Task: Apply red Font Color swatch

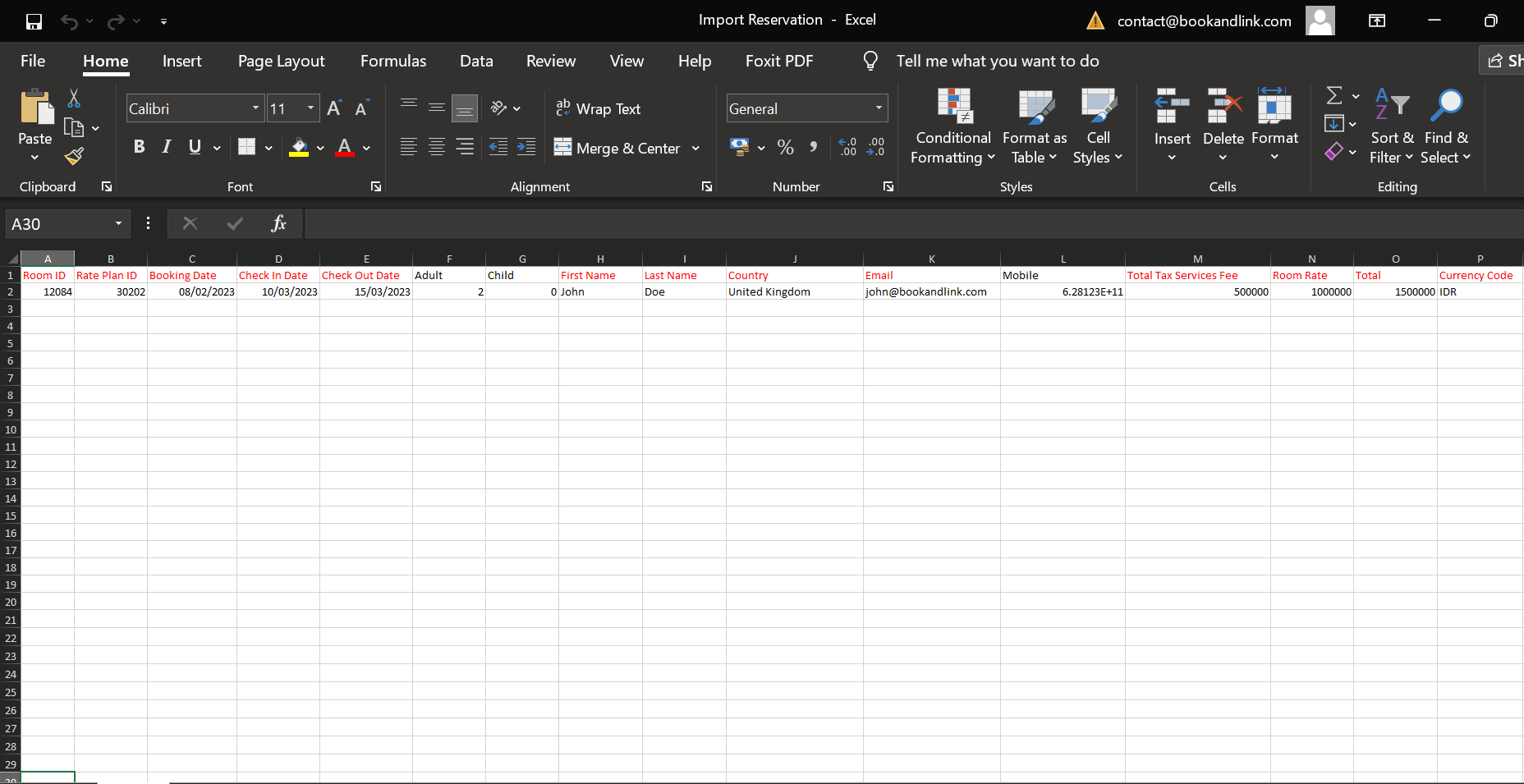Action: tap(345, 147)
